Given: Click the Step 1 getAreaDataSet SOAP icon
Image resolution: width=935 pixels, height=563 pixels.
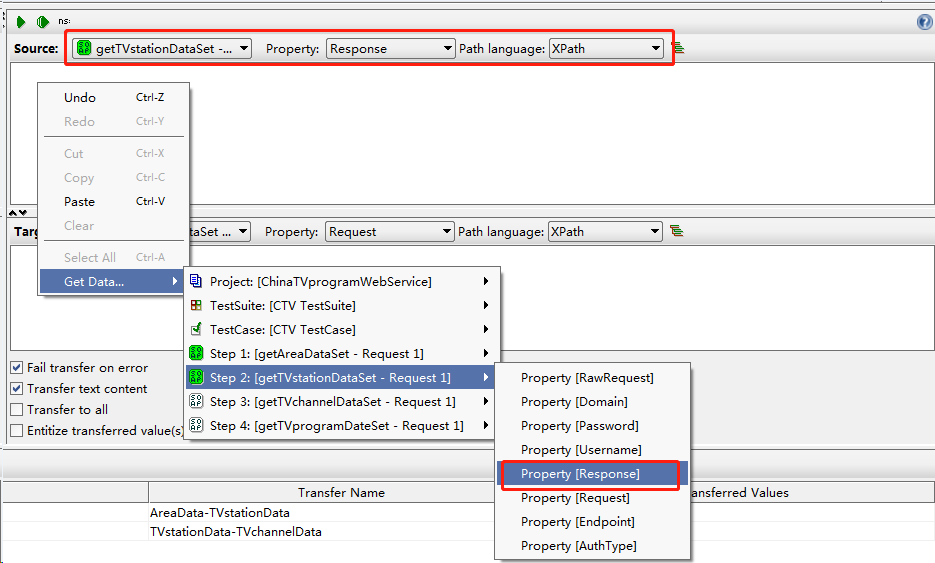Looking at the screenshot, I should coord(196,353).
